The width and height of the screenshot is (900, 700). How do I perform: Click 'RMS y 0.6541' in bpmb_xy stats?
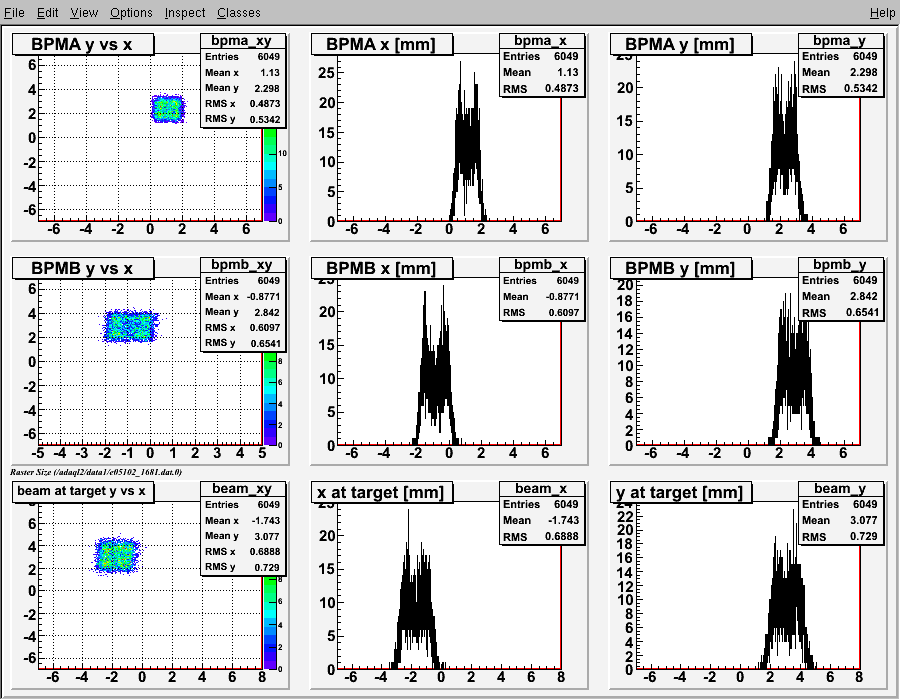pos(243,343)
